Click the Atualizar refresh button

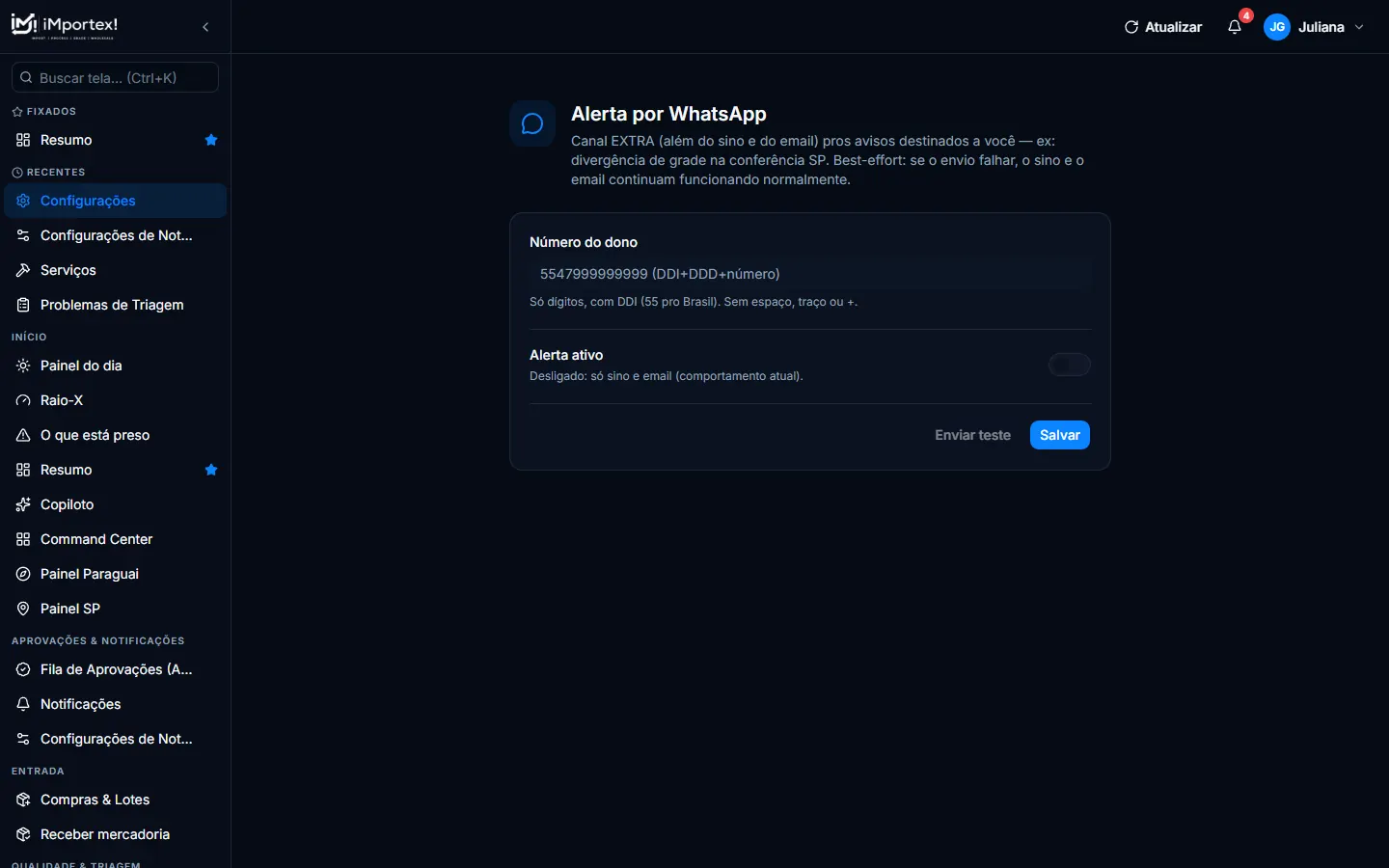pos(1163,27)
